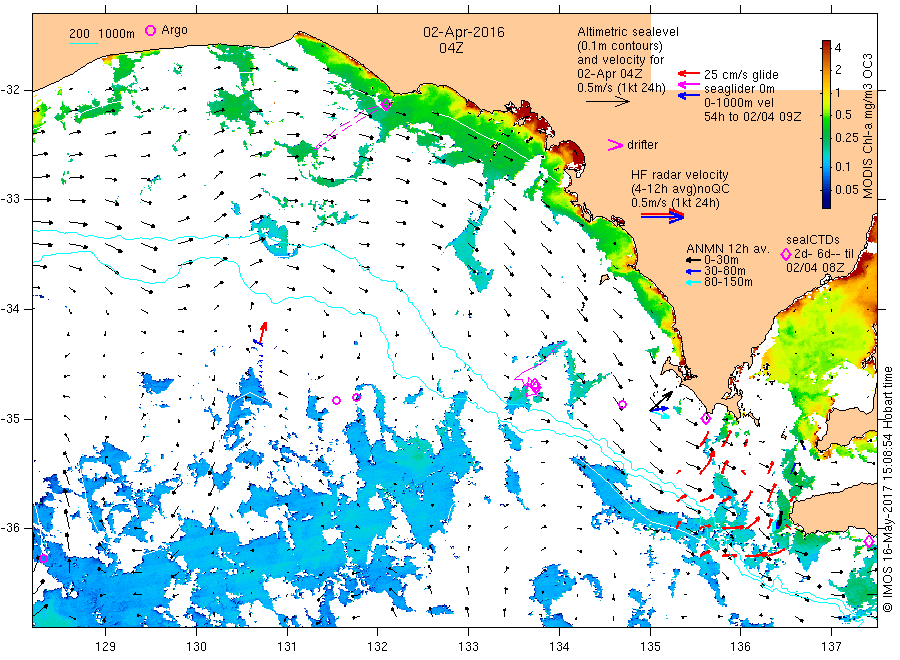Click the 02-Apr-2016 date label
This screenshot has height=660, width=900.
[x=464, y=32]
